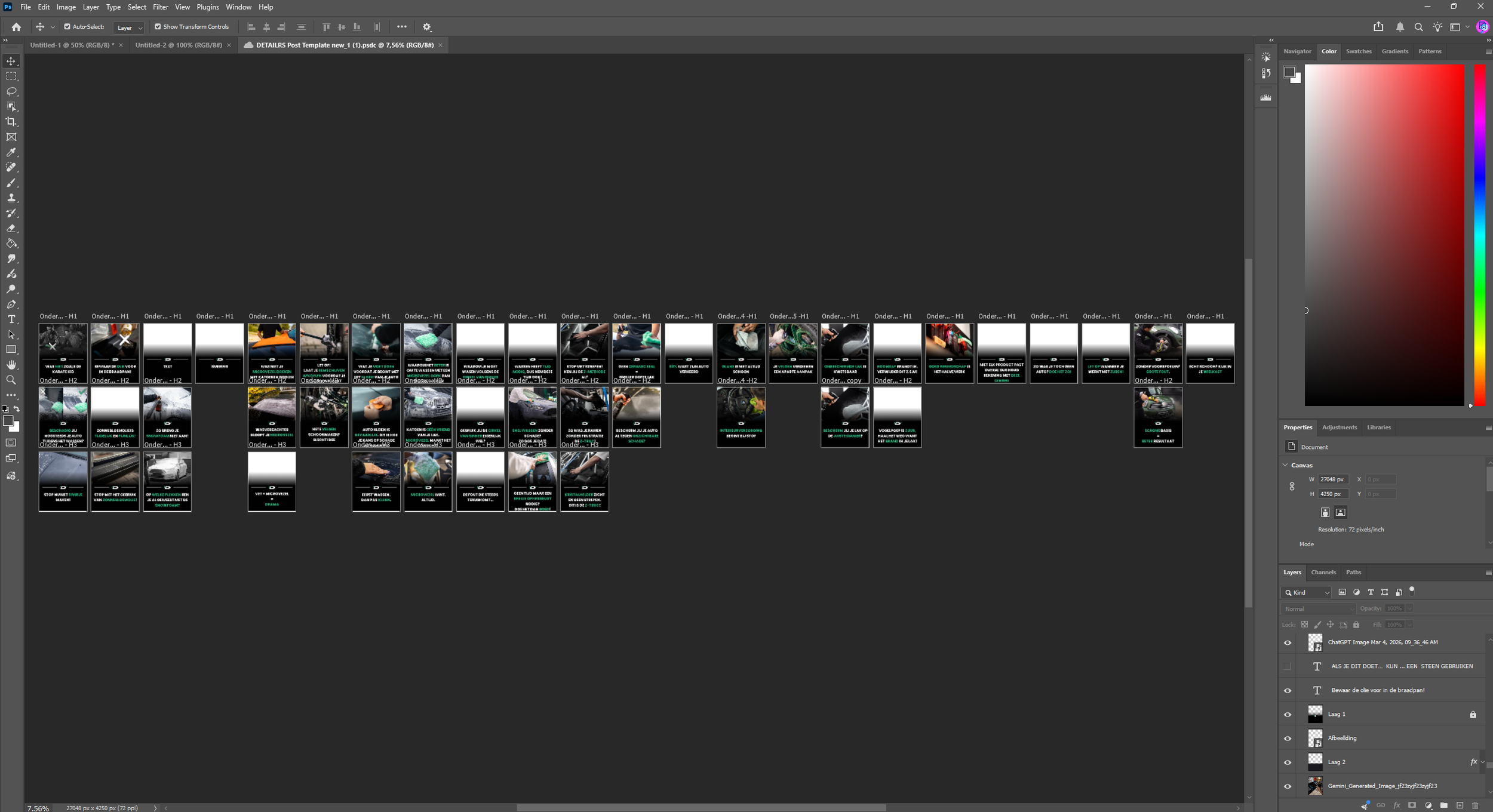
Task: Select the Horizontal Type tool
Action: 11,319
